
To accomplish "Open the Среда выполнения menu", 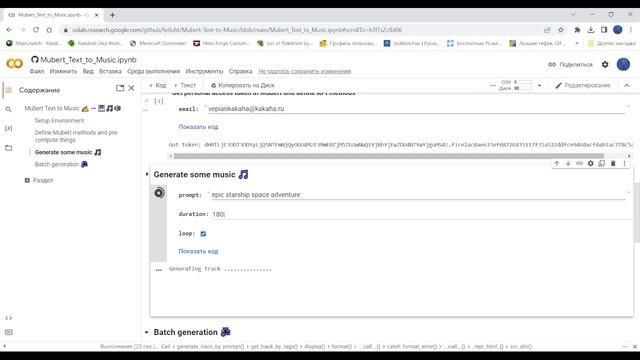I will 153,71.
